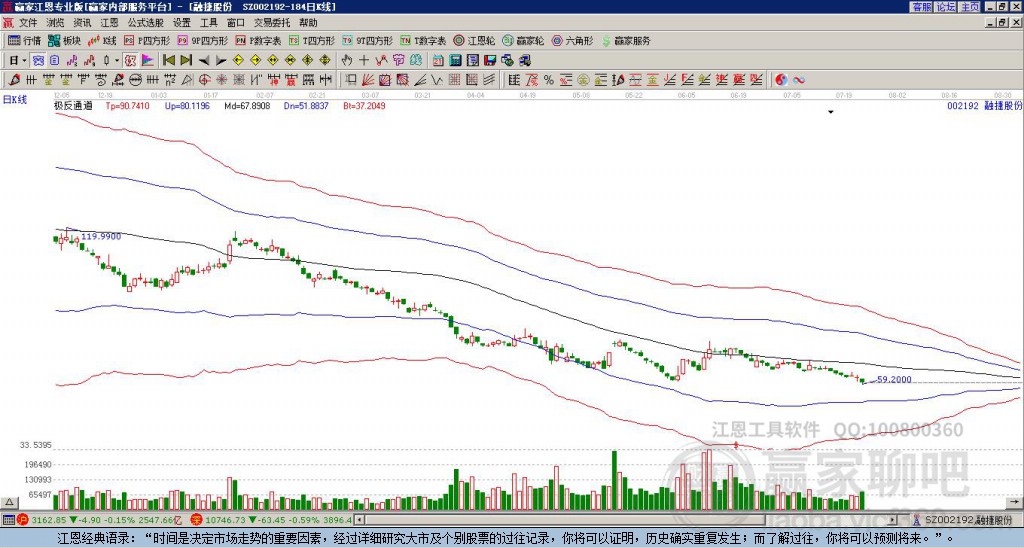The image size is (1024, 548).
Task: Open the 江恩轮 Gann wheel tool
Action: click(475, 40)
